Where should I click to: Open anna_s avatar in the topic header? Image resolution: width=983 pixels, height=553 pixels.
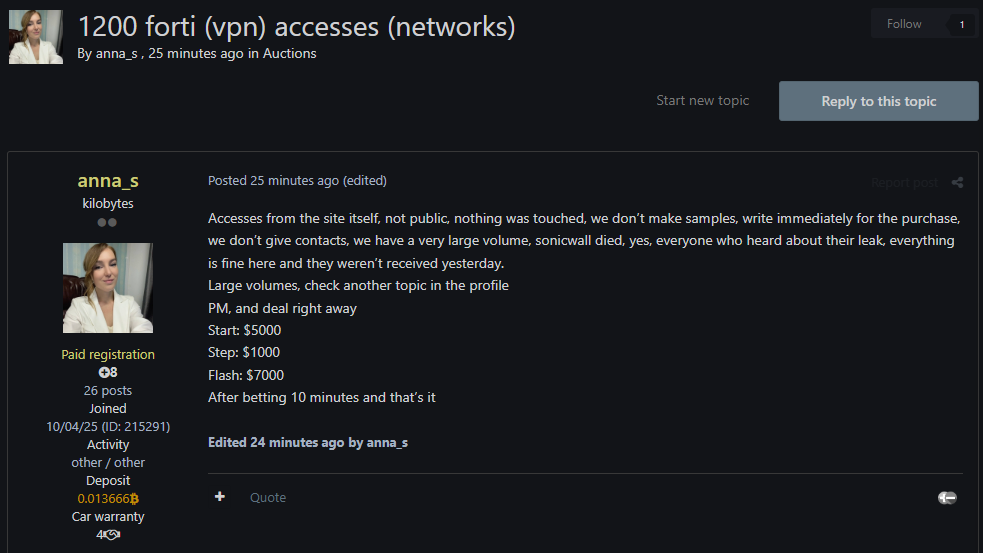[36, 37]
